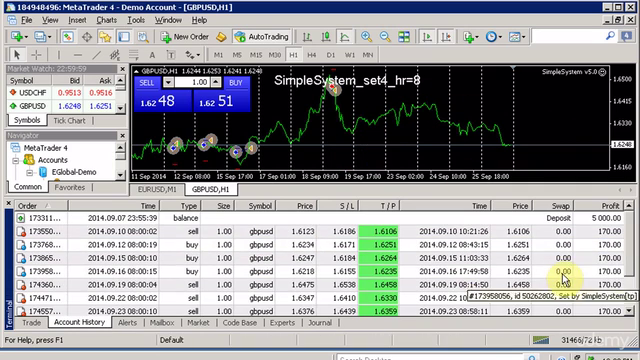Select the Crosshair tool
Viewport: 640px width, 360px height.
click(x=36, y=55)
